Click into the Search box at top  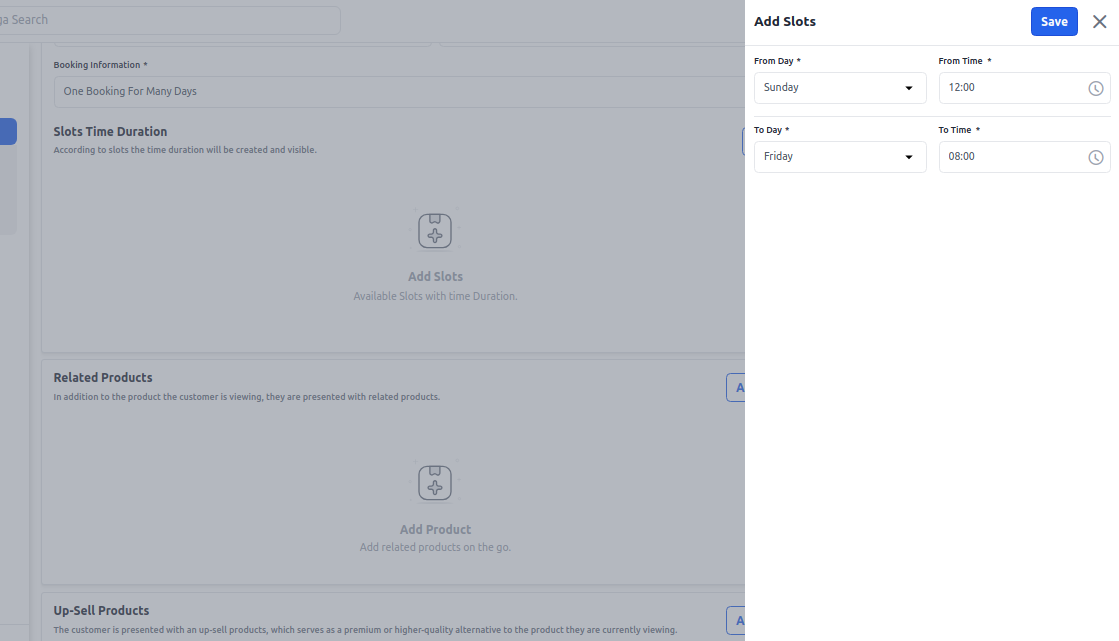point(170,20)
